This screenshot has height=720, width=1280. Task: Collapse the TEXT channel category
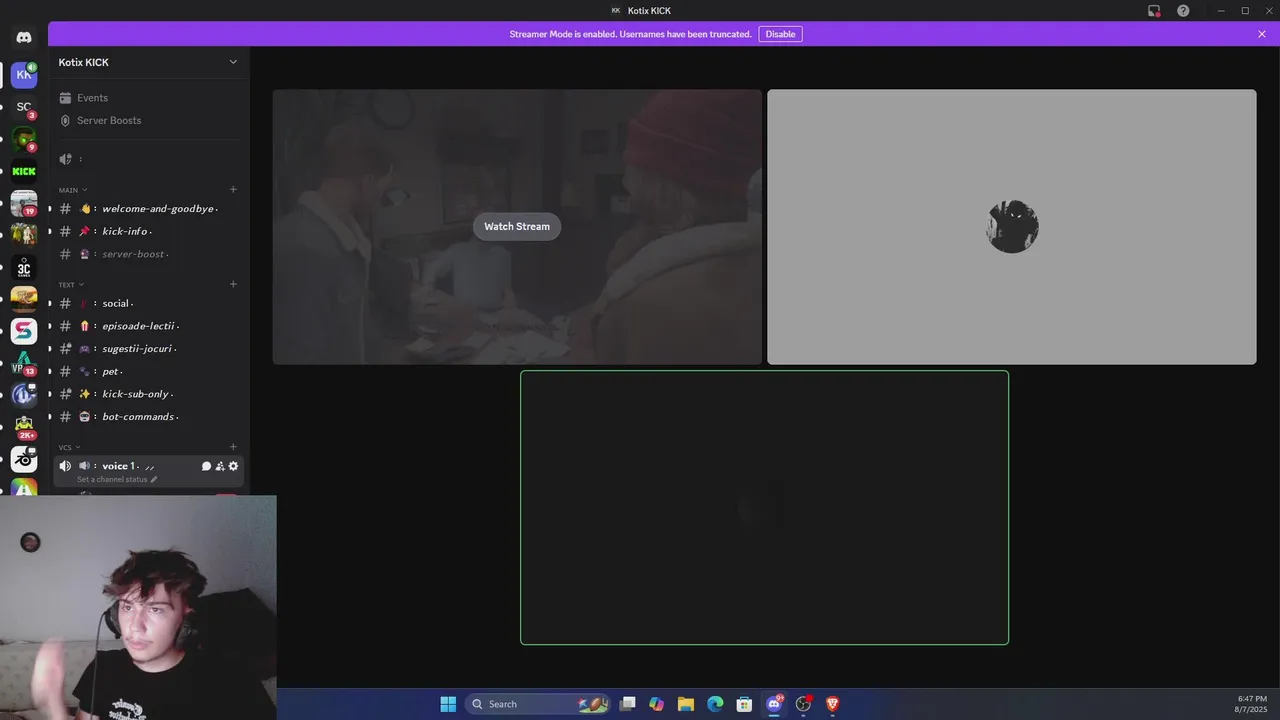[72, 285]
